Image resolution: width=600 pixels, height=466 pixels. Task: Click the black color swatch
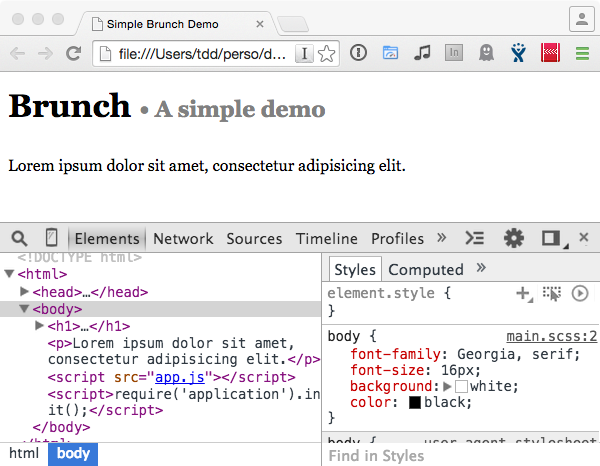[x=415, y=402]
